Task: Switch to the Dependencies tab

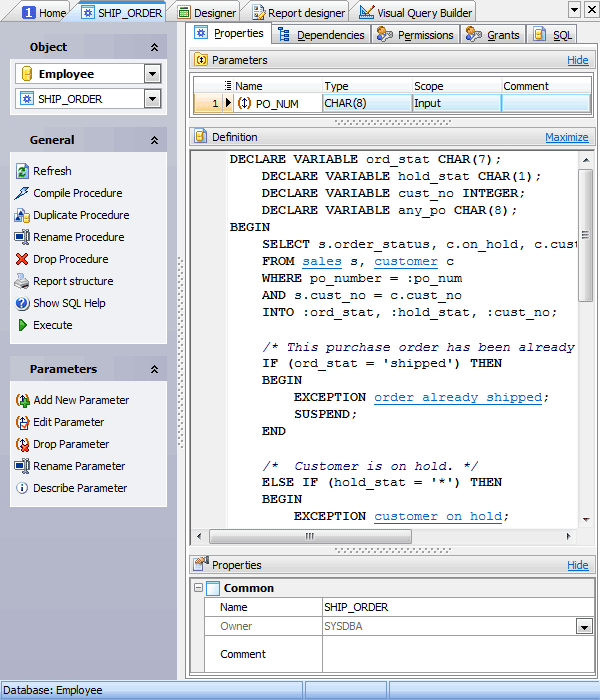Action: point(321,35)
